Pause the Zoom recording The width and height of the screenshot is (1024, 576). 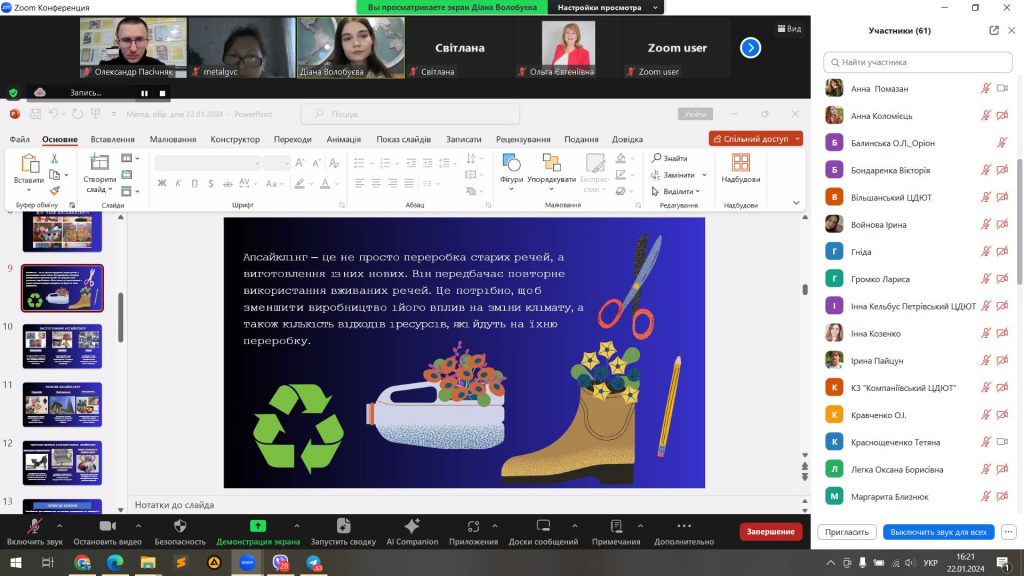[x=144, y=93]
